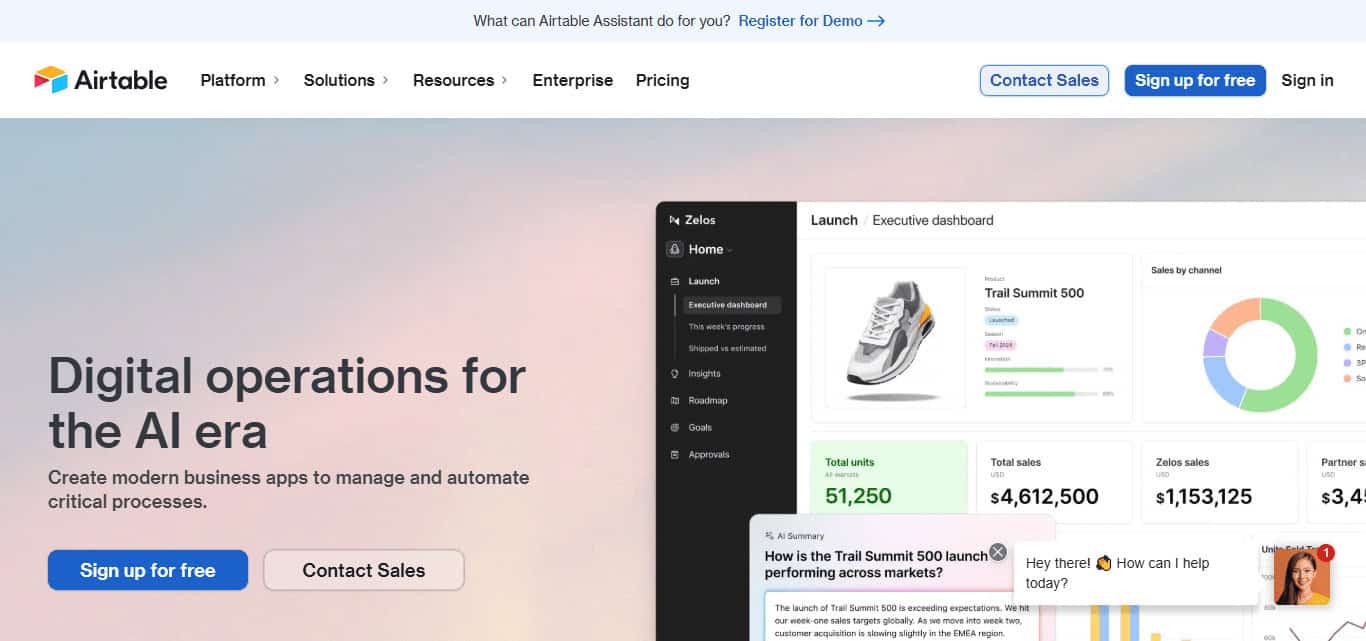Open the Enterprise page
Screen dimensions: 1366x641
[572, 80]
